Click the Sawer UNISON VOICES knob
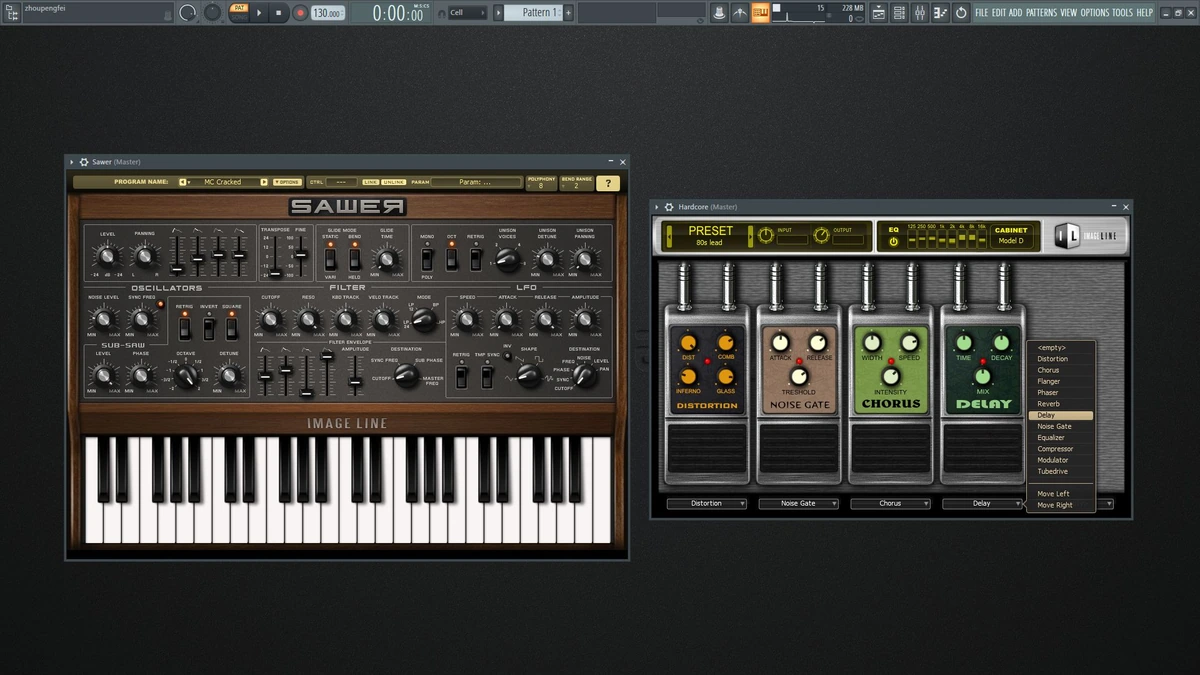Image resolution: width=1200 pixels, height=675 pixels. coord(507,259)
